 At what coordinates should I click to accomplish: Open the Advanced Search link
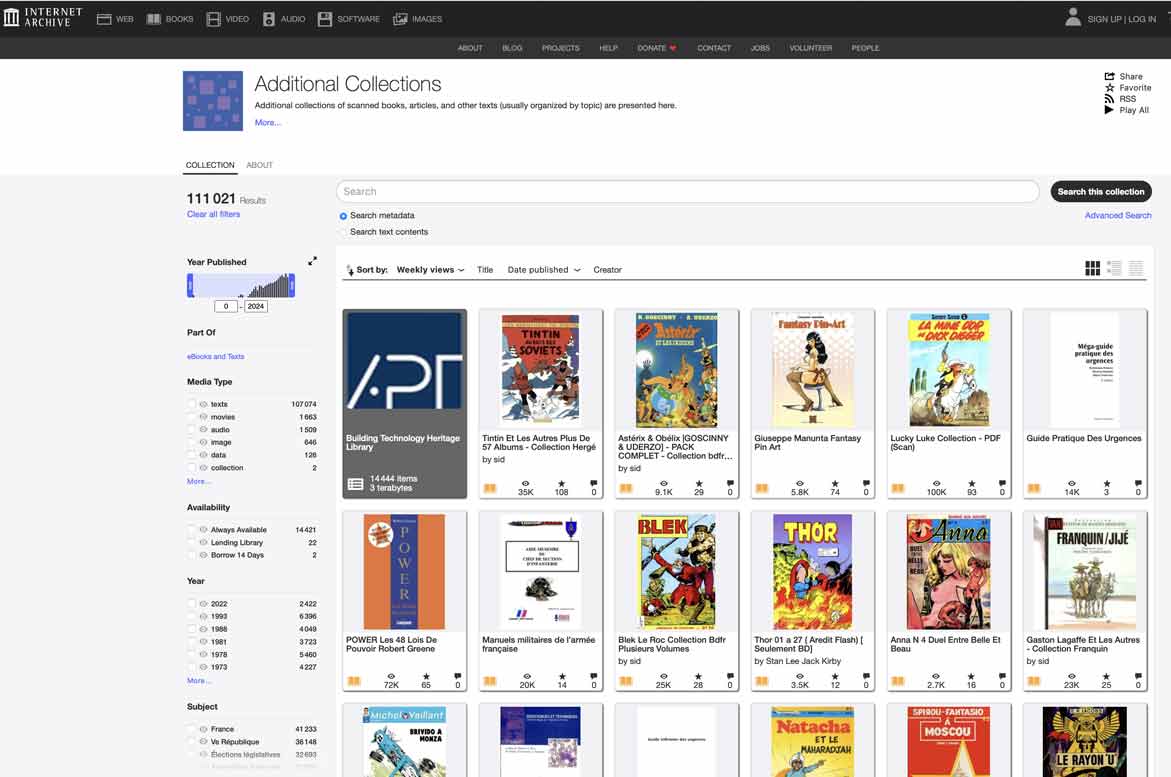[1117, 215]
